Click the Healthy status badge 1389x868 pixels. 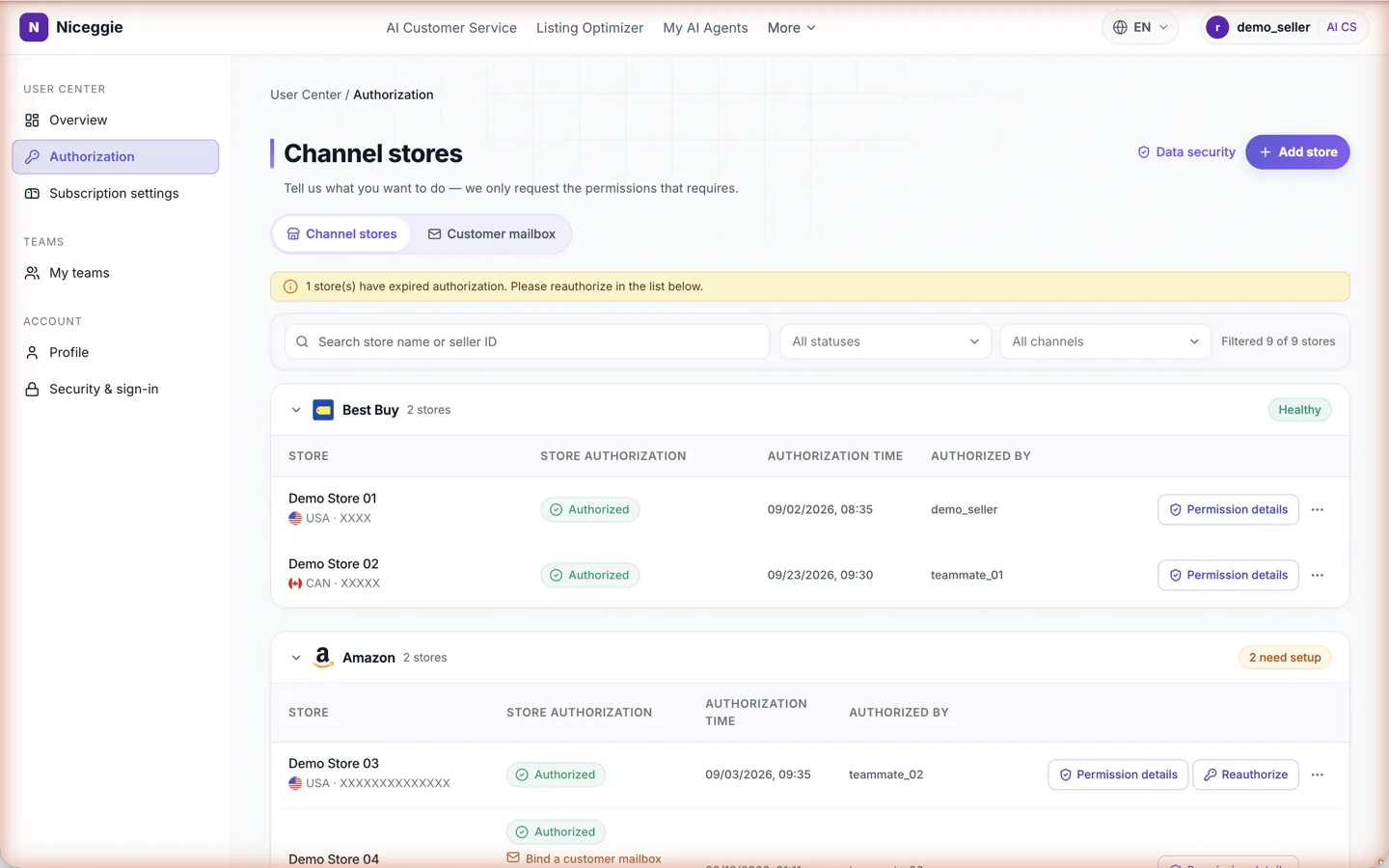click(x=1299, y=410)
